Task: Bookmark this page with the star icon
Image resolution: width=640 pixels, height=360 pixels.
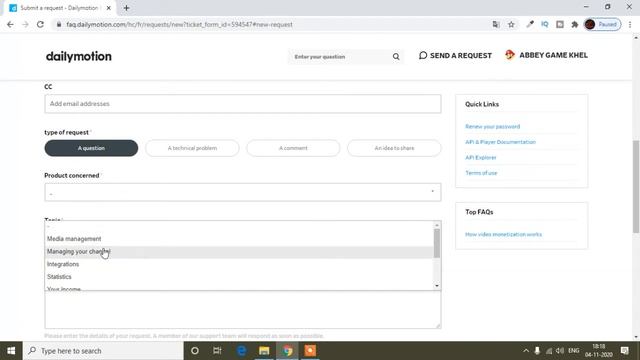Action: 511,24
